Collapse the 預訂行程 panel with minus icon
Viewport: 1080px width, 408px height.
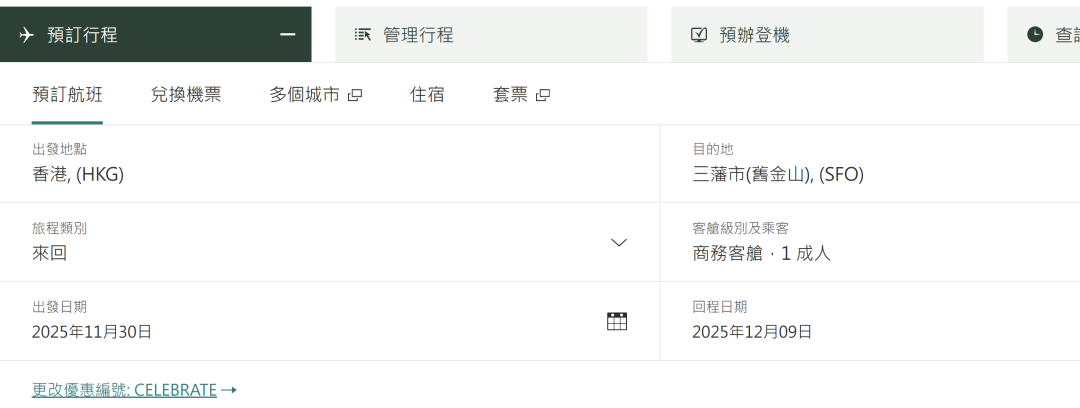coord(288,35)
